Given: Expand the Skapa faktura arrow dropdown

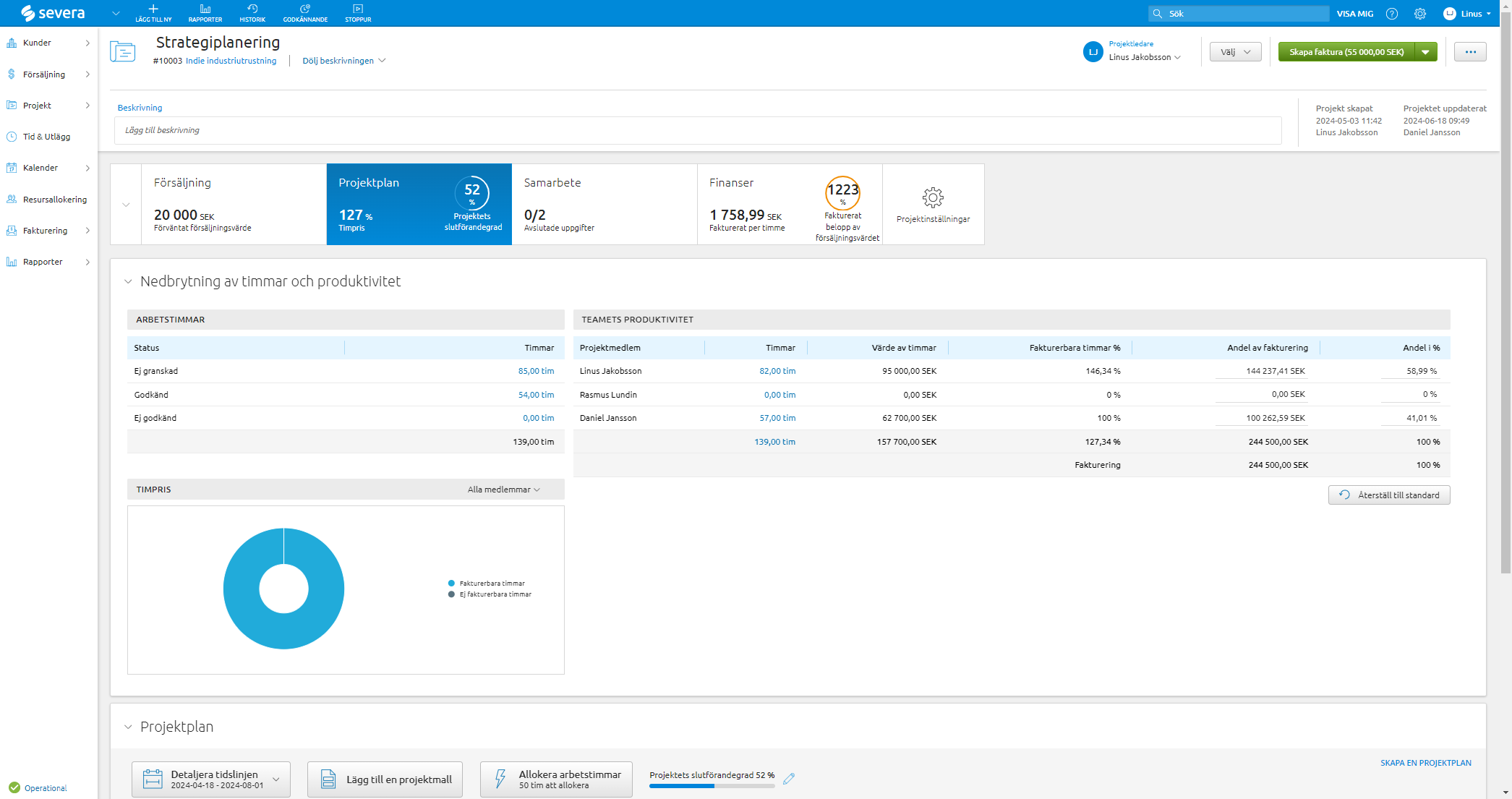Looking at the screenshot, I should click(1425, 52).
